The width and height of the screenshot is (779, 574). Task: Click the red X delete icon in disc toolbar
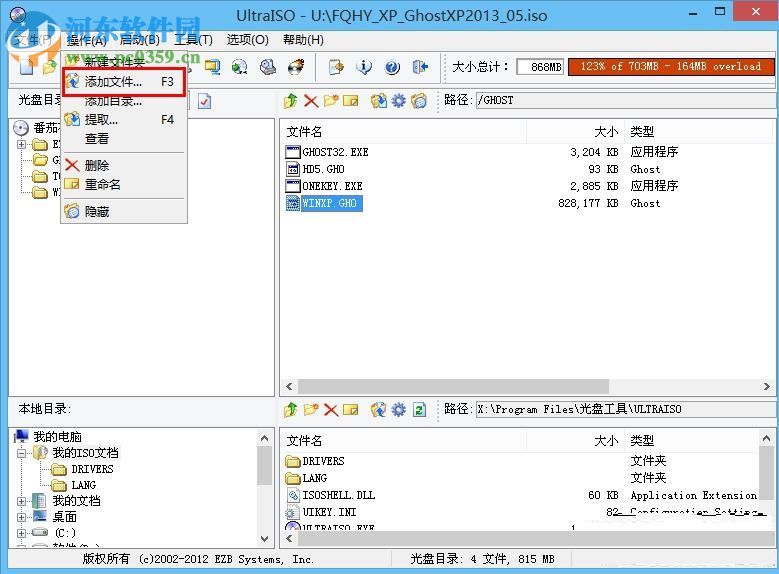coord(311,101)
